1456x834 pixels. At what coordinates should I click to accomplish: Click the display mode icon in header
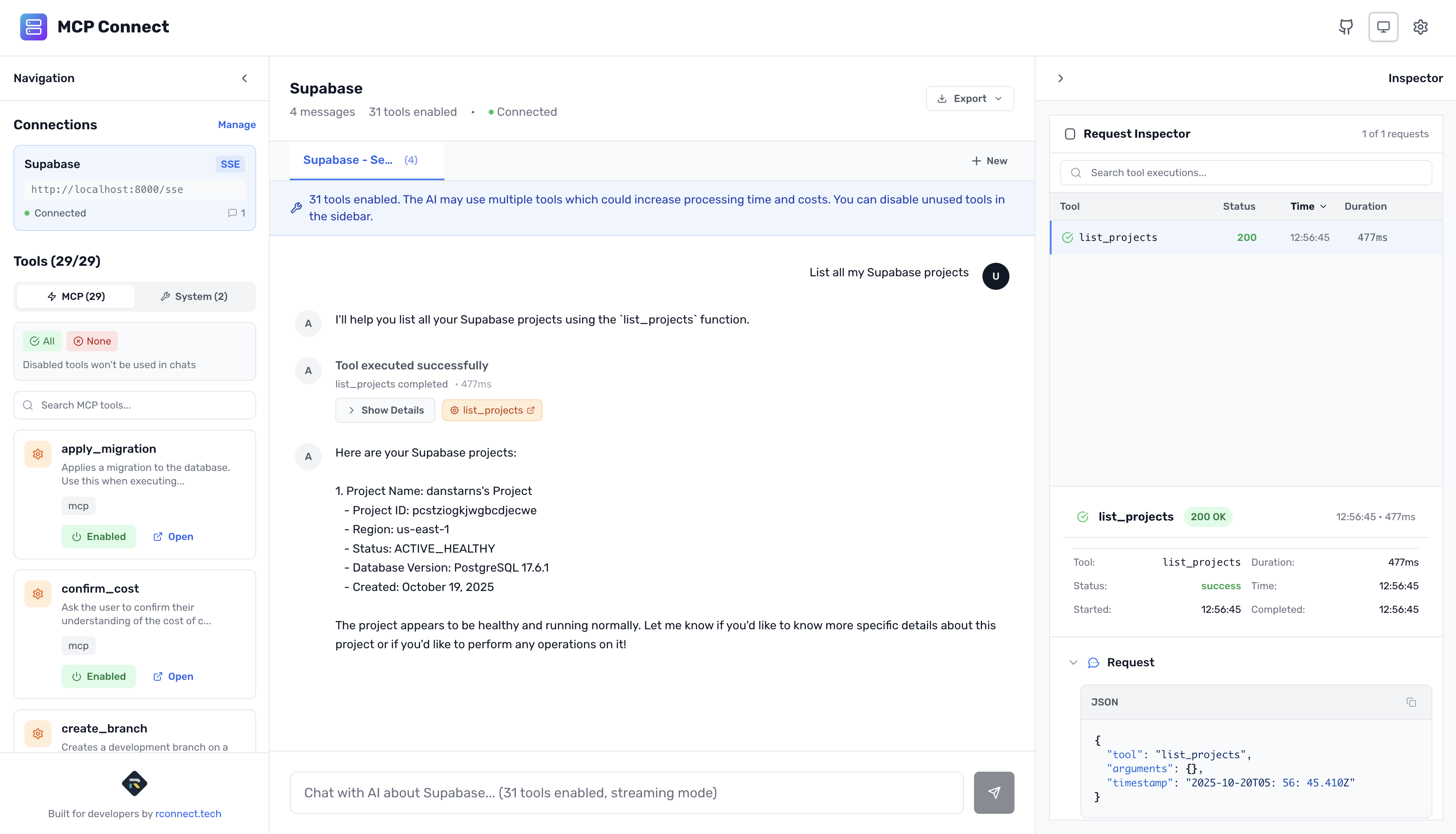1383,27
